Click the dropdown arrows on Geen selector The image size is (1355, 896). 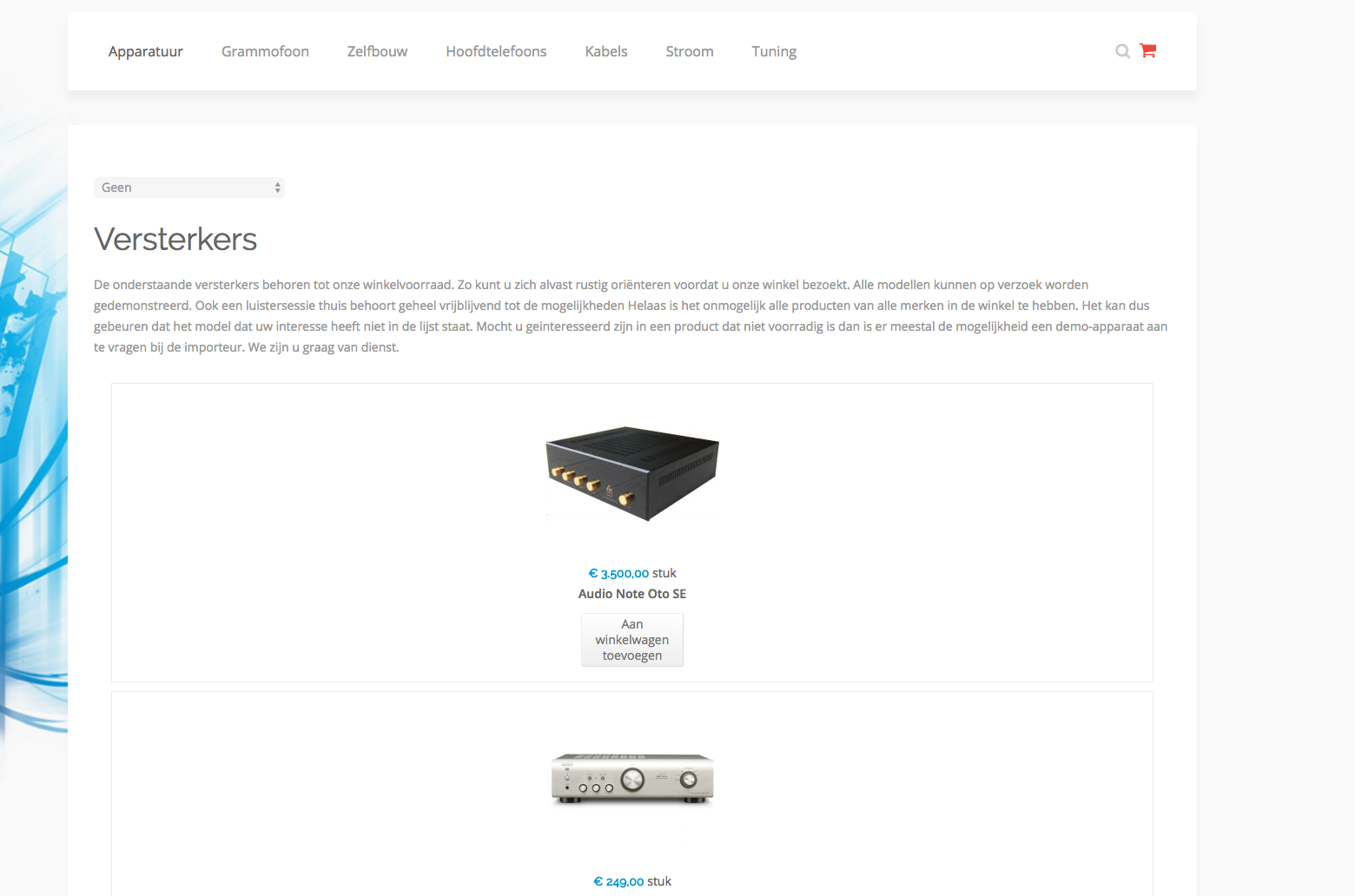[x=277, y=188]
